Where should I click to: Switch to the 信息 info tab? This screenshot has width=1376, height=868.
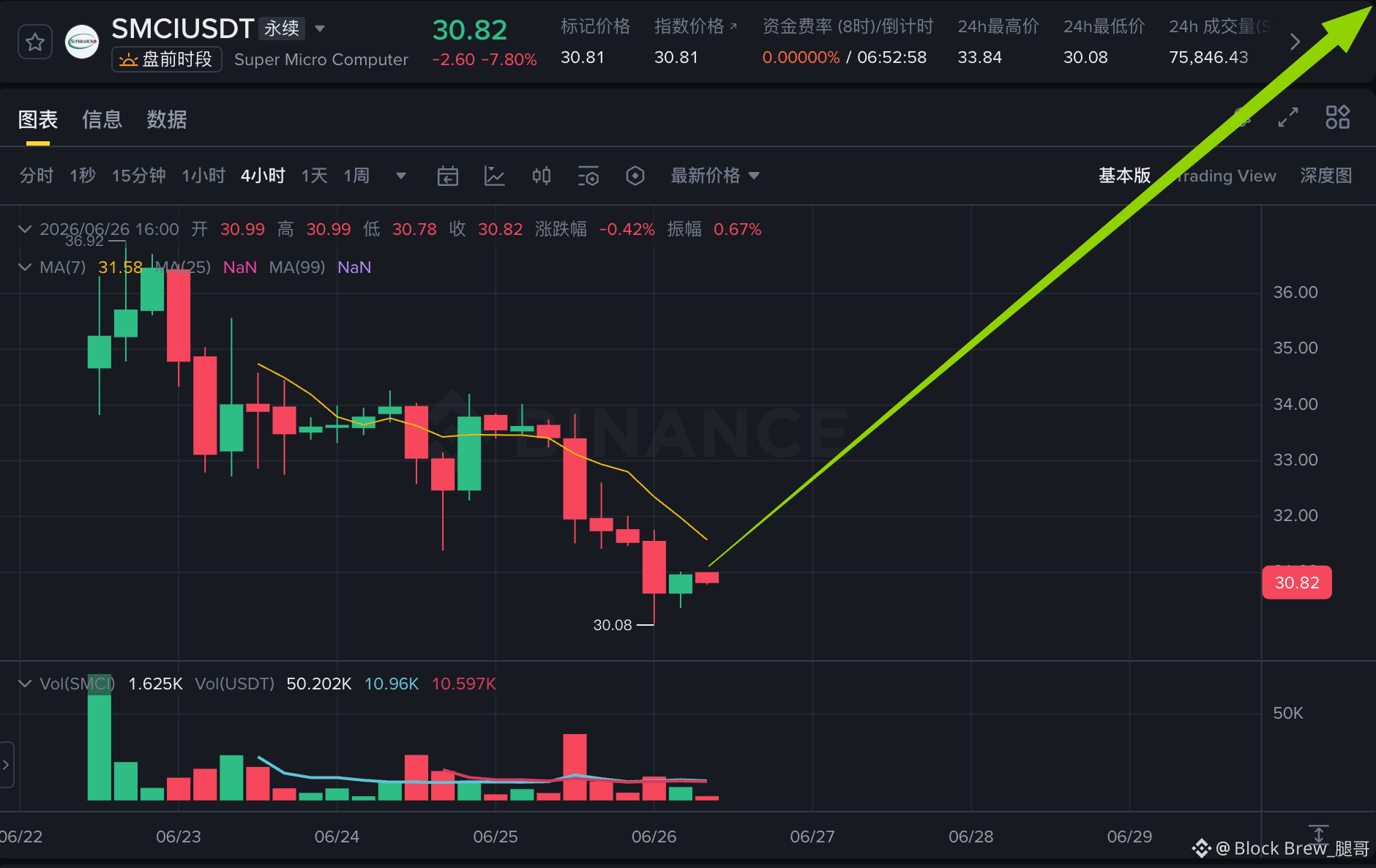point(102,119)
